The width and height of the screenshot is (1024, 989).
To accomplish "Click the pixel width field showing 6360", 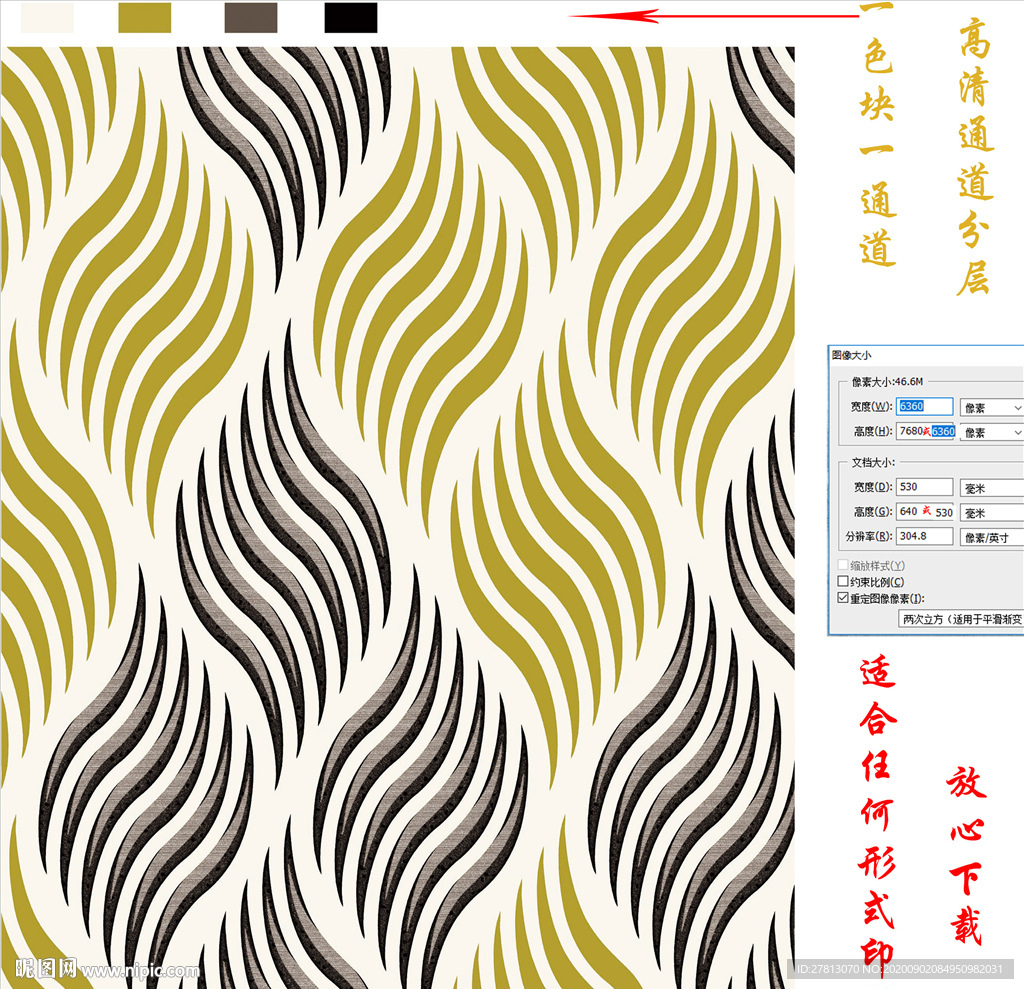I will (x=924, y=406).
